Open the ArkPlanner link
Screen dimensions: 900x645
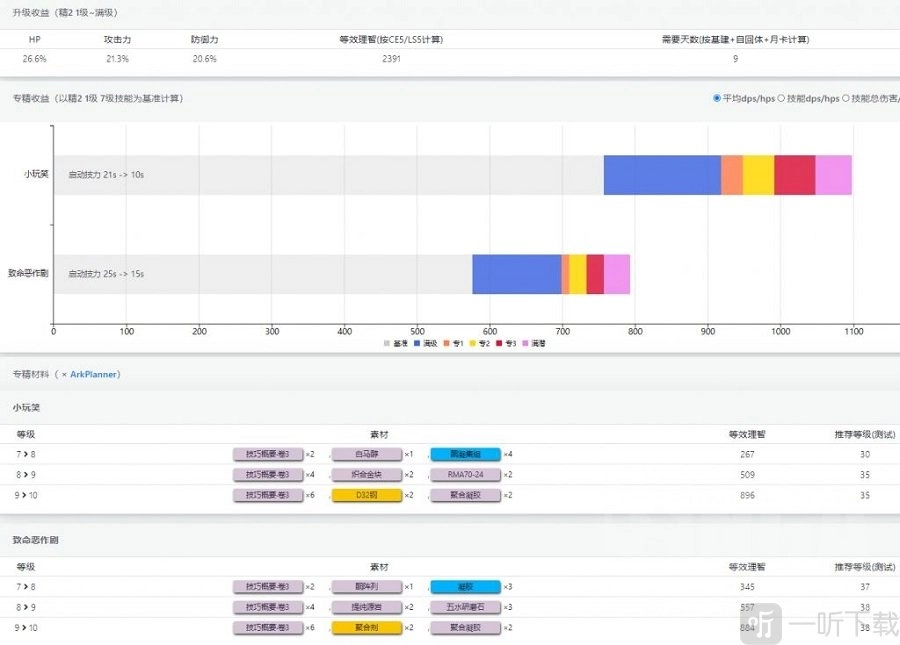94,374
